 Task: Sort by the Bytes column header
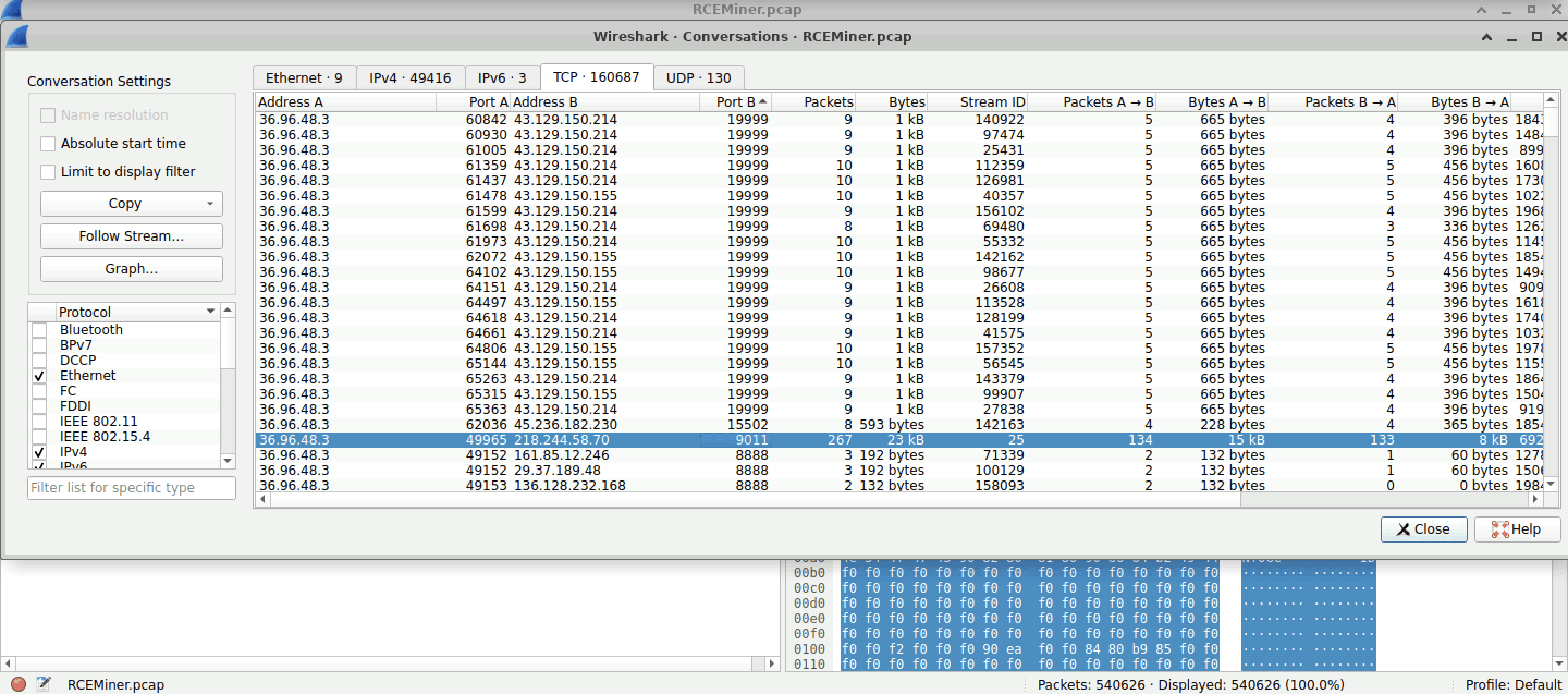(x=891, y=102)
